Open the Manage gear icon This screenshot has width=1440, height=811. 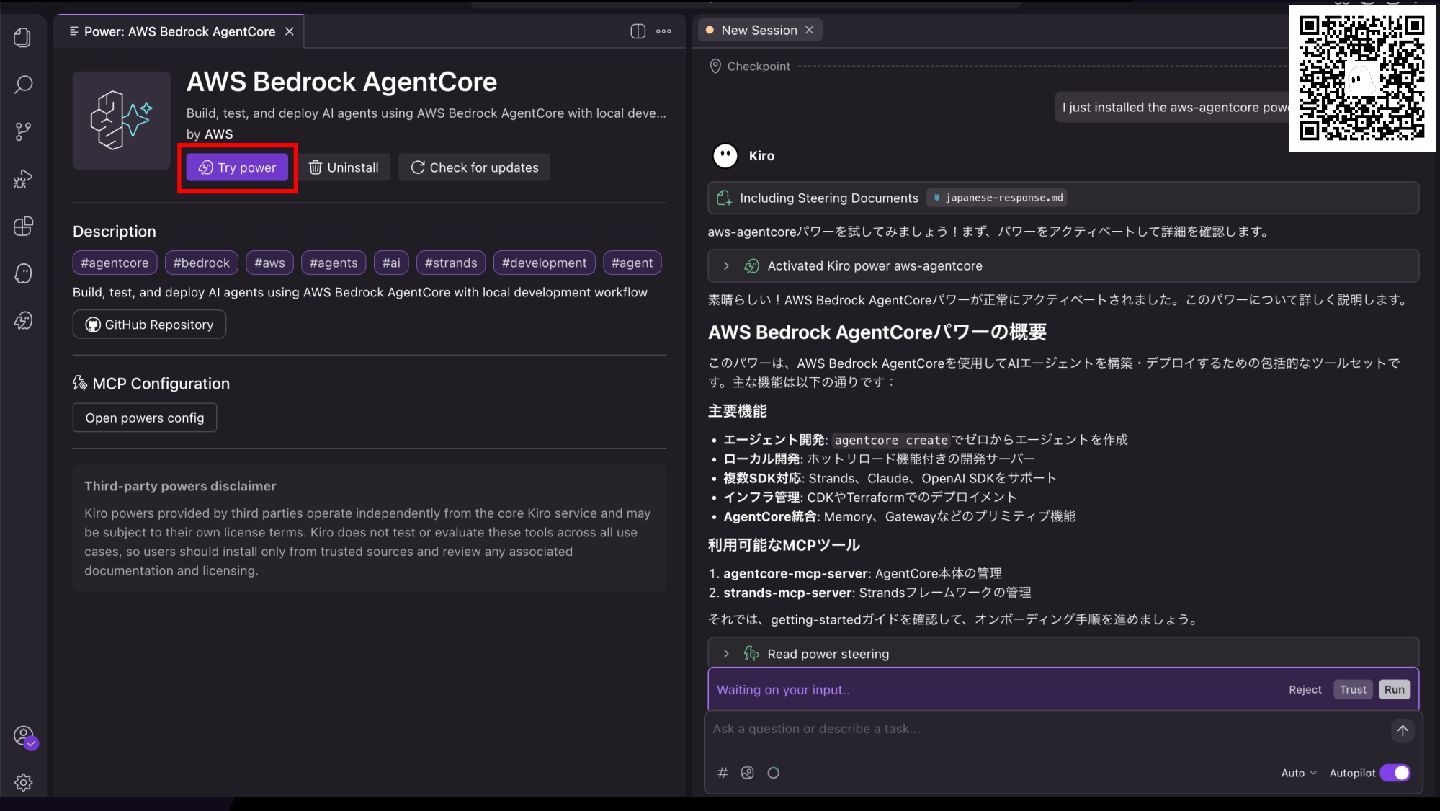point(23,783)
